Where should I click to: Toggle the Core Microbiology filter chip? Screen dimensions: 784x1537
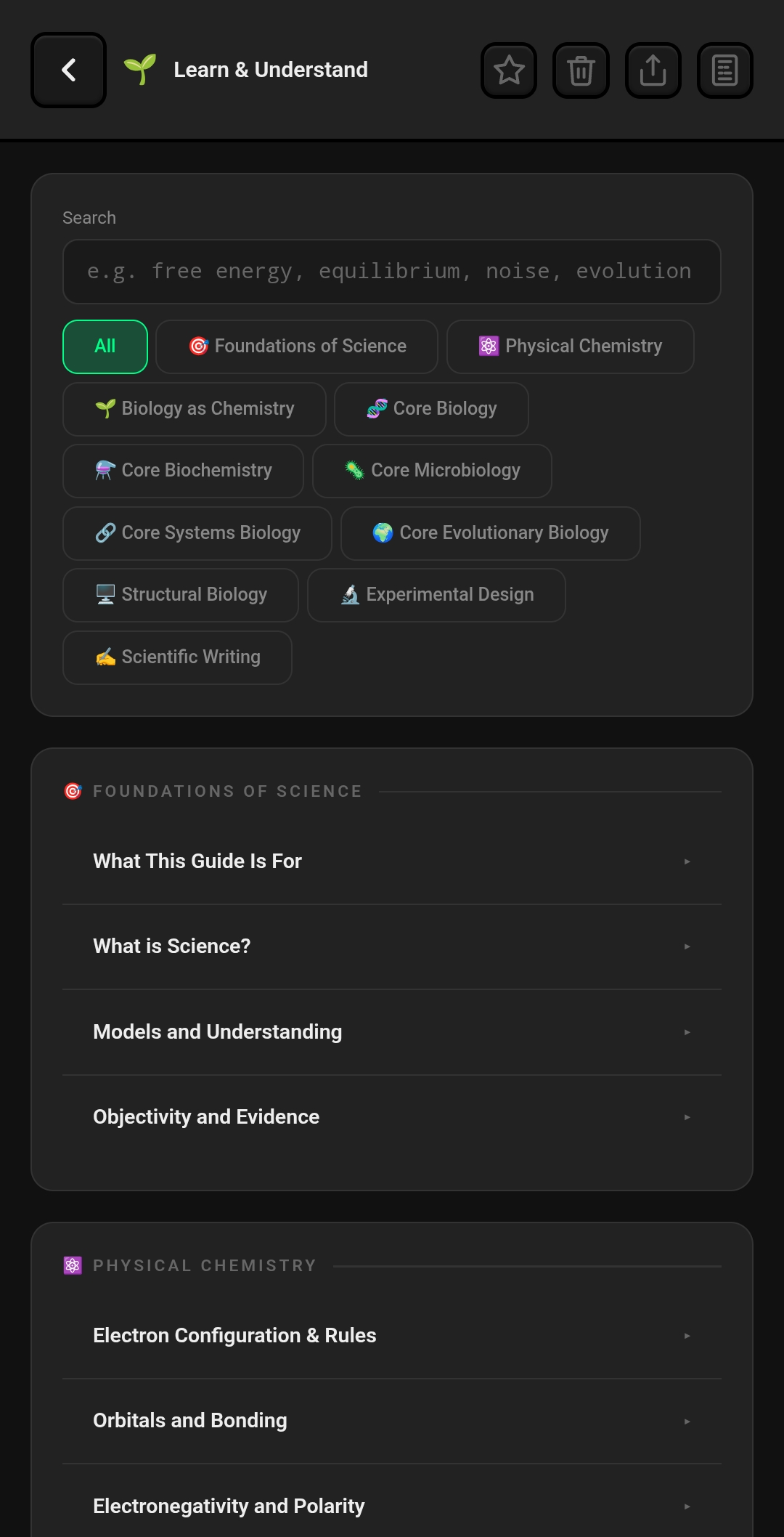pos(432,471)
